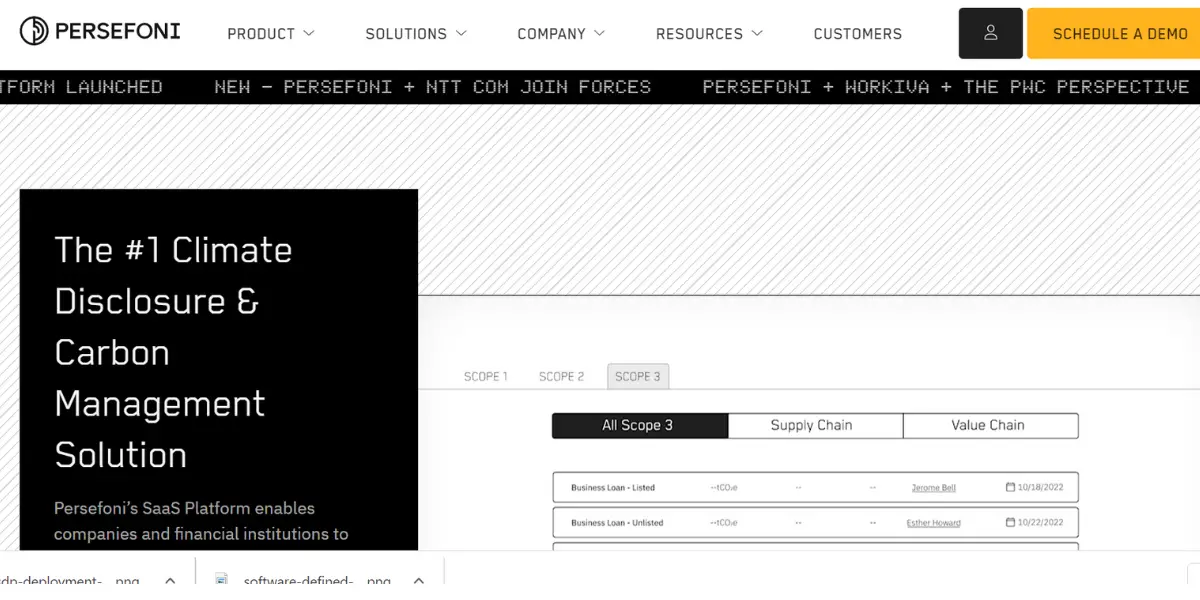Click Jerome Bell link
Image resolution: width=1200 pixels, height=600 pixels.
934,488
